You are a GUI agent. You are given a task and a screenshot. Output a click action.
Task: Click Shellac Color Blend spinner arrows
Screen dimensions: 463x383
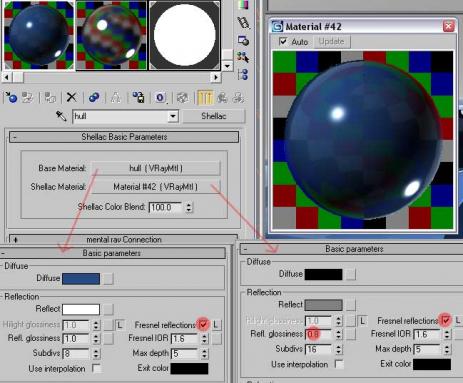click(189, 207)
